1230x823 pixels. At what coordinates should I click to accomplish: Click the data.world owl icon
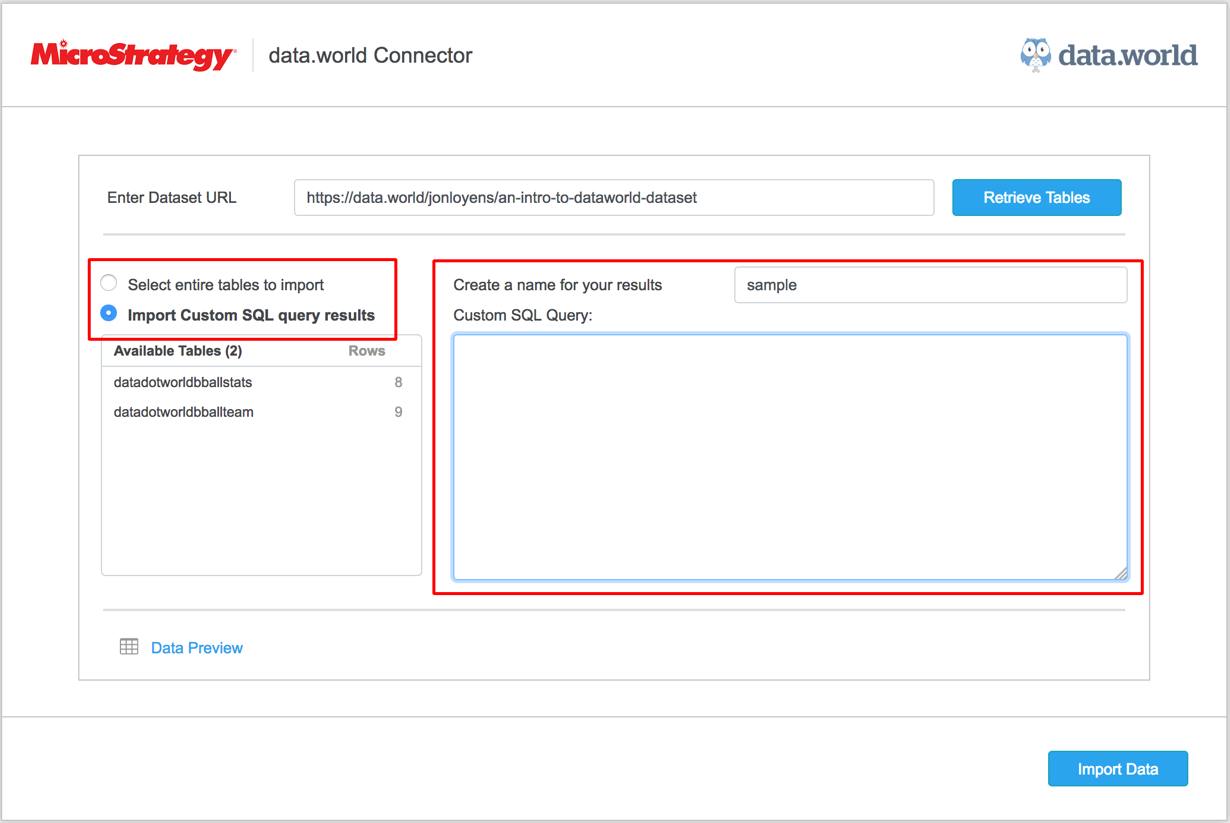click(1035, 55)
